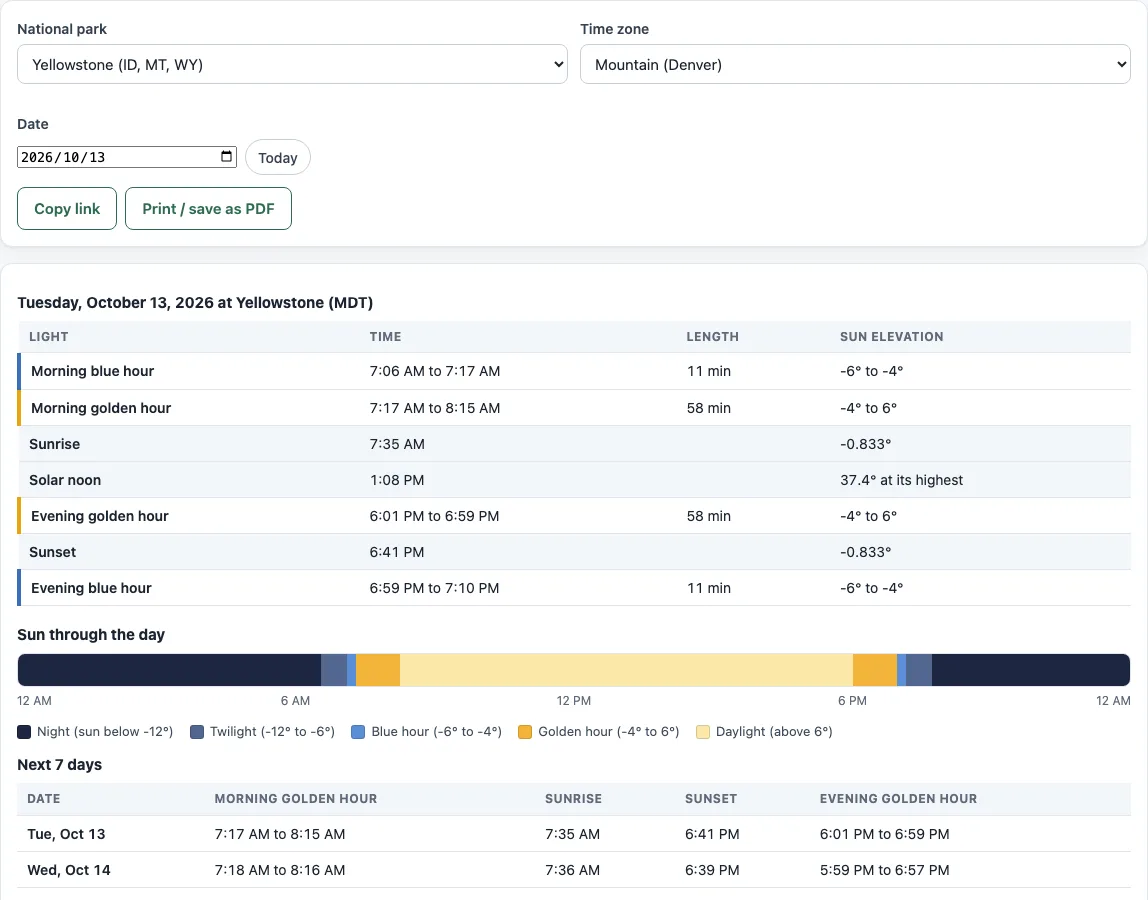Select the Solar noon row
1148x900 pixels.
pyautogui.click(x=574, y=480)
